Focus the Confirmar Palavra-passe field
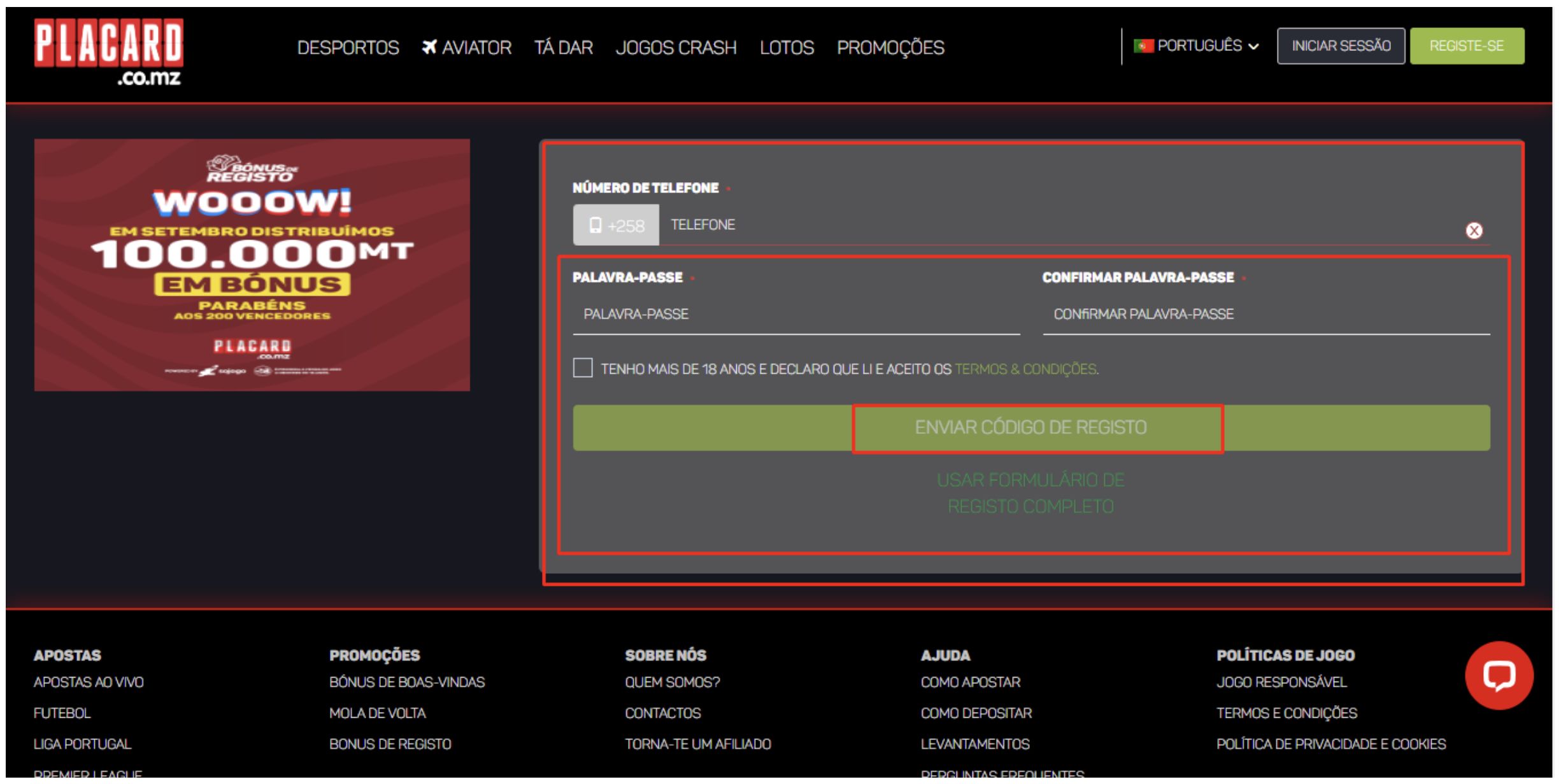Screen dimensions: 1561x784 click(1266, 314)
